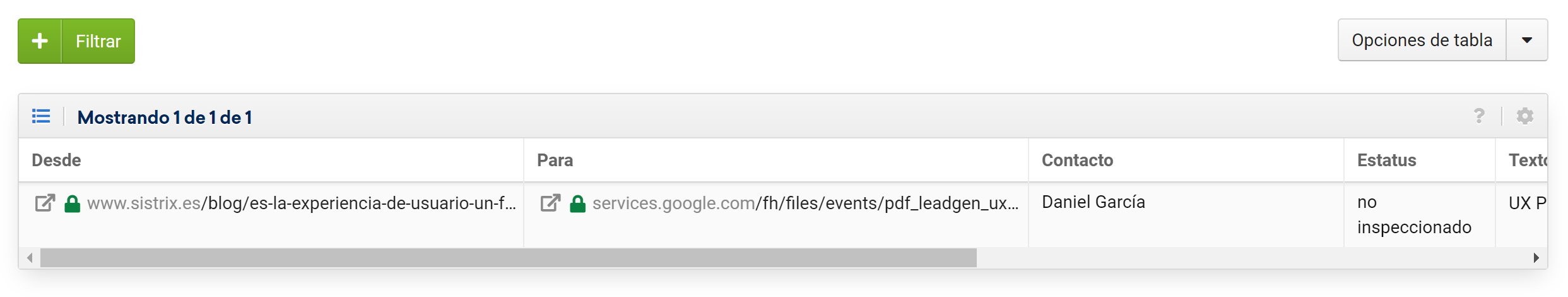This screenshot has width=1568, height=297.
Task: Click the green plus icon
Action: [x=40, y=41]
